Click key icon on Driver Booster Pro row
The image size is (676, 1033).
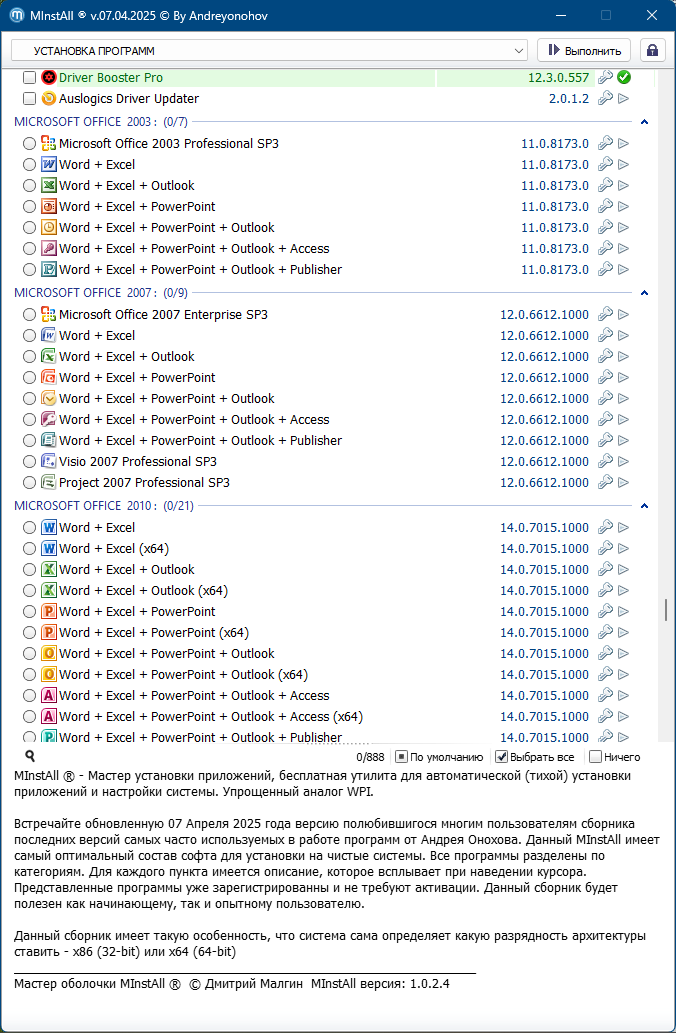[x=606, y=78]
